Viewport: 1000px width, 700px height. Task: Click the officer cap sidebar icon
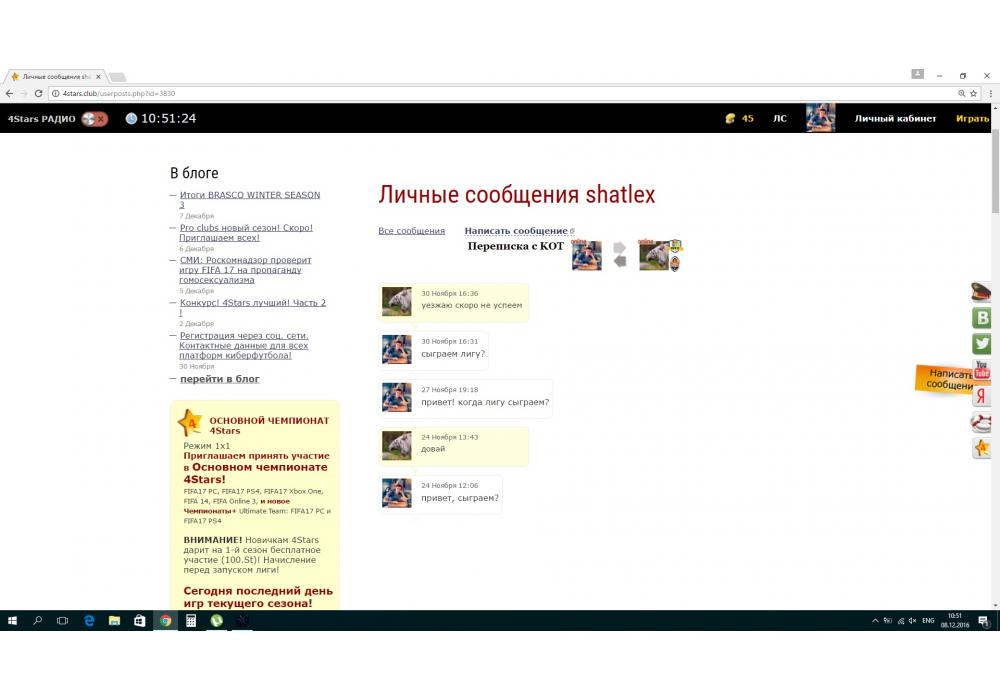[982, 293]
